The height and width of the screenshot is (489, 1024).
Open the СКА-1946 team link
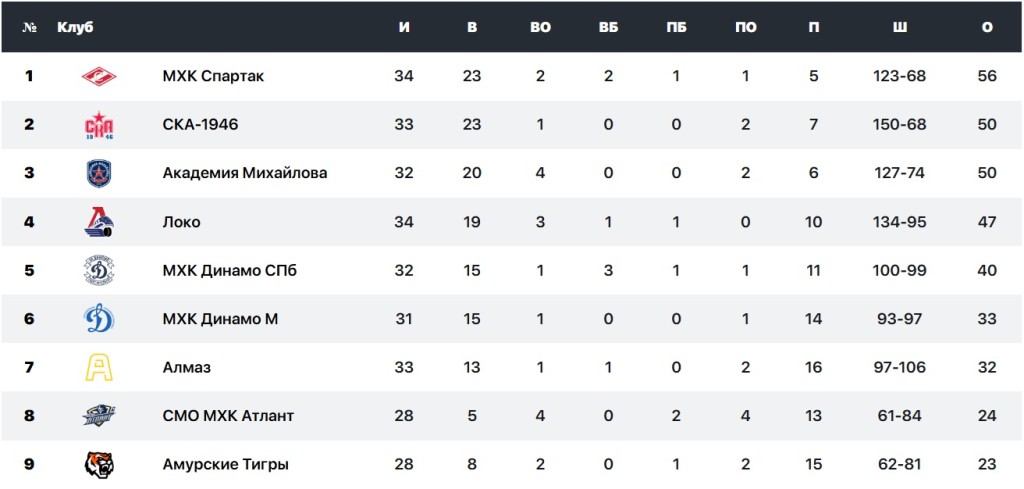(x=200, y=125)
